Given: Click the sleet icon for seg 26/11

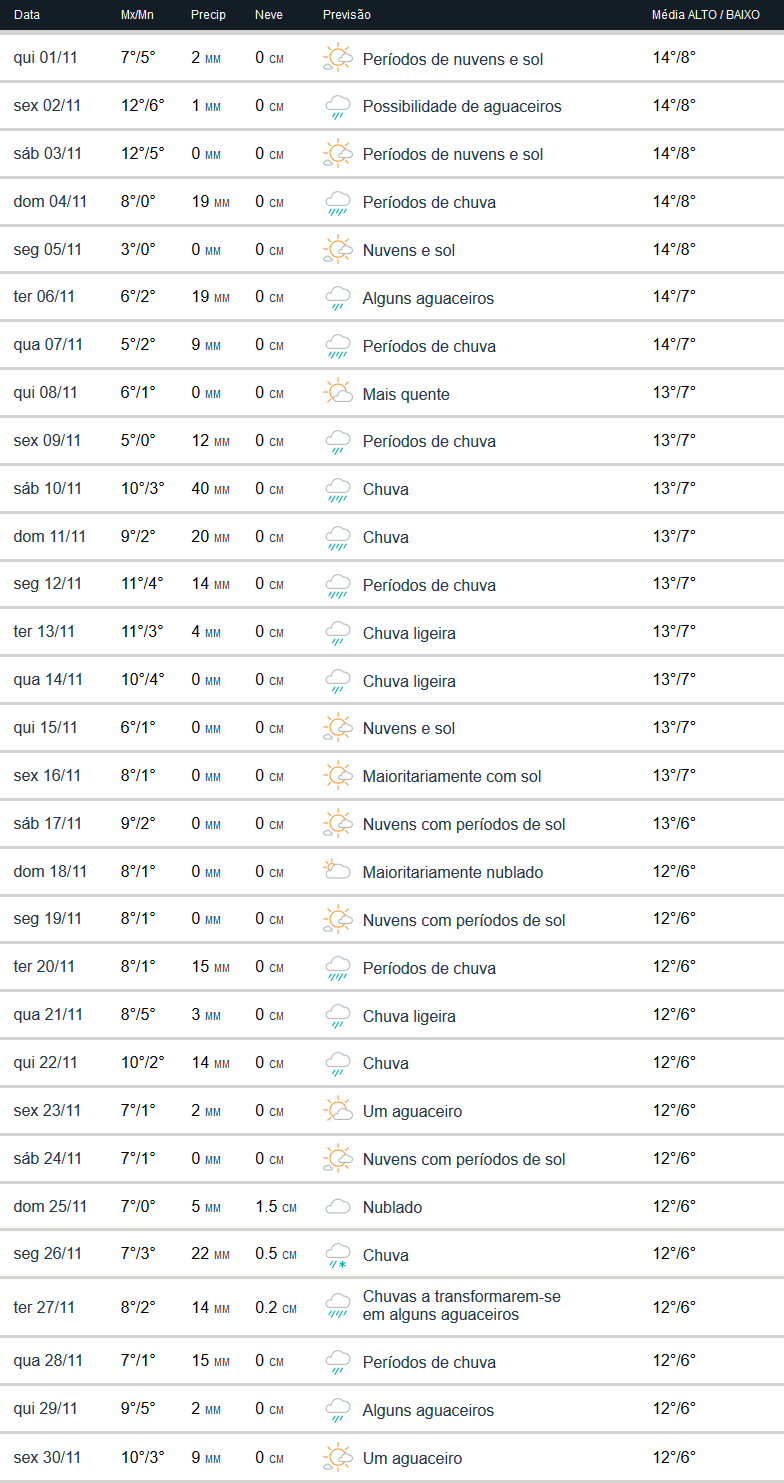Looking at the screenshot, I should (x=338, y=1255).
